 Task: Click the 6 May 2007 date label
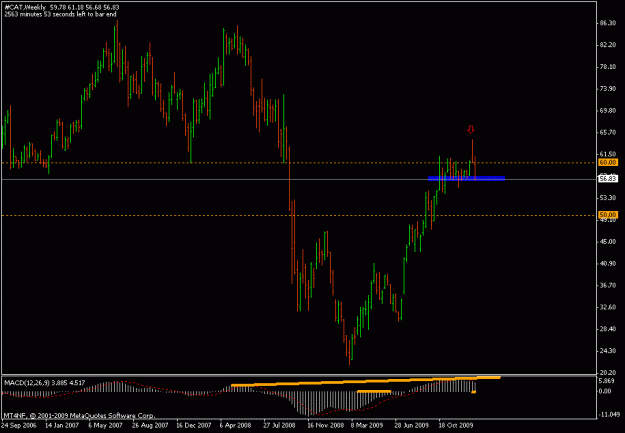coord(105,425)
